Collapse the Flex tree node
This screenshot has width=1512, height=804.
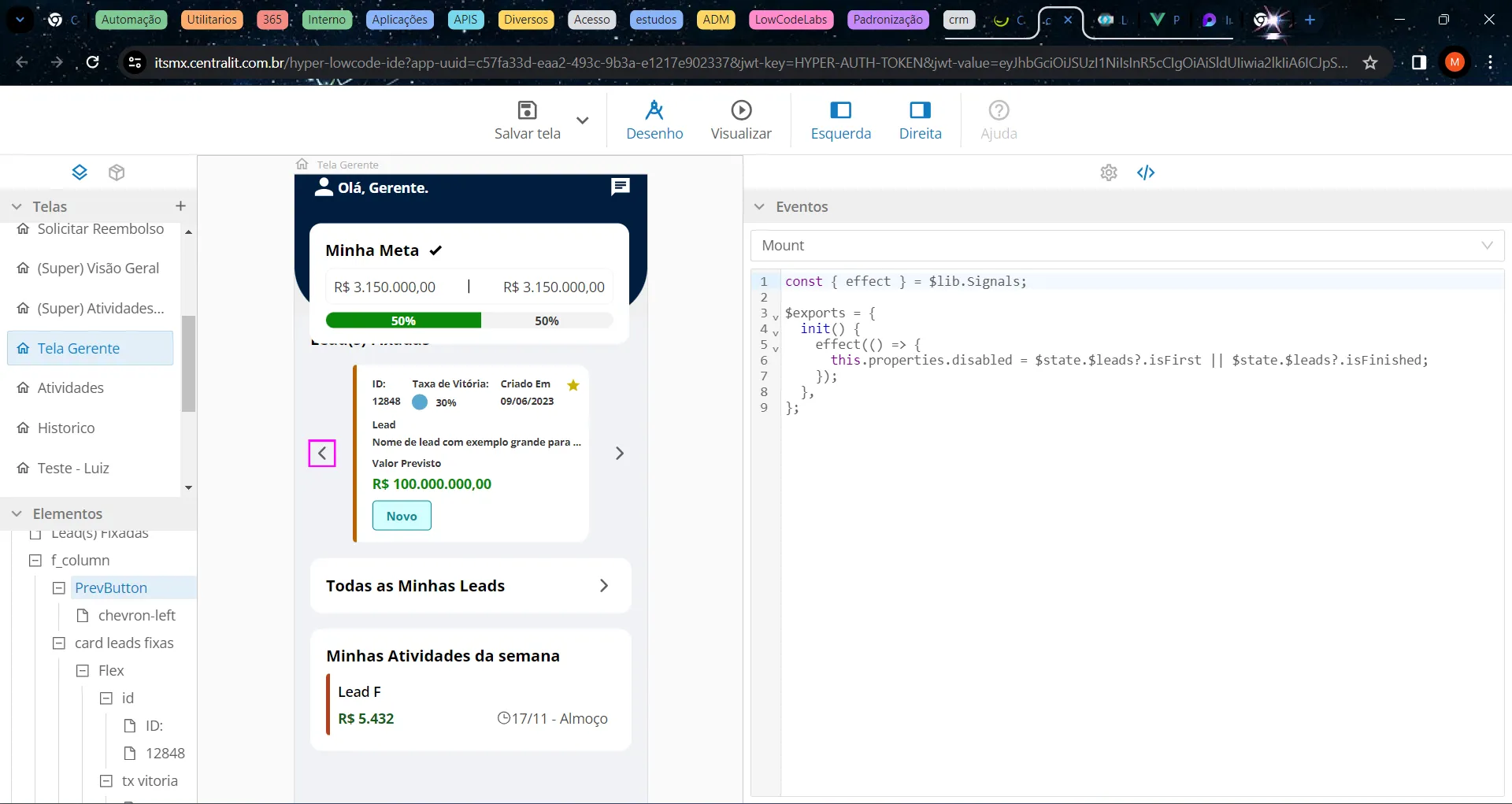83,671
